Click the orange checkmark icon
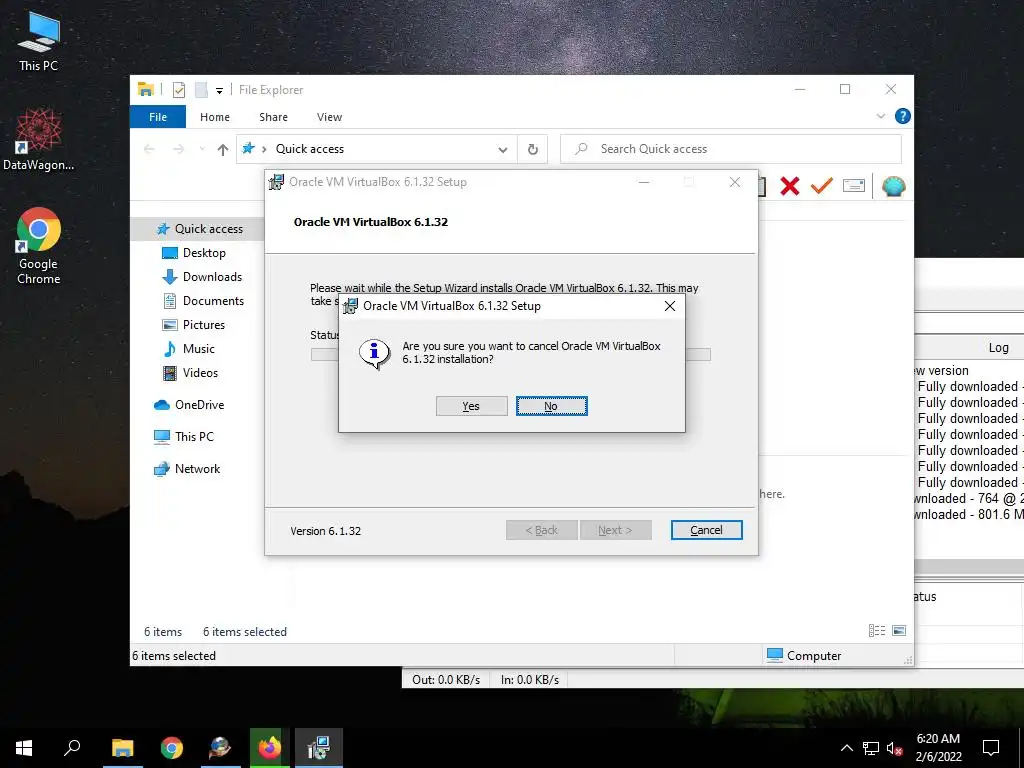This screenshot has height=768, width=1024. tap(822, 186)
